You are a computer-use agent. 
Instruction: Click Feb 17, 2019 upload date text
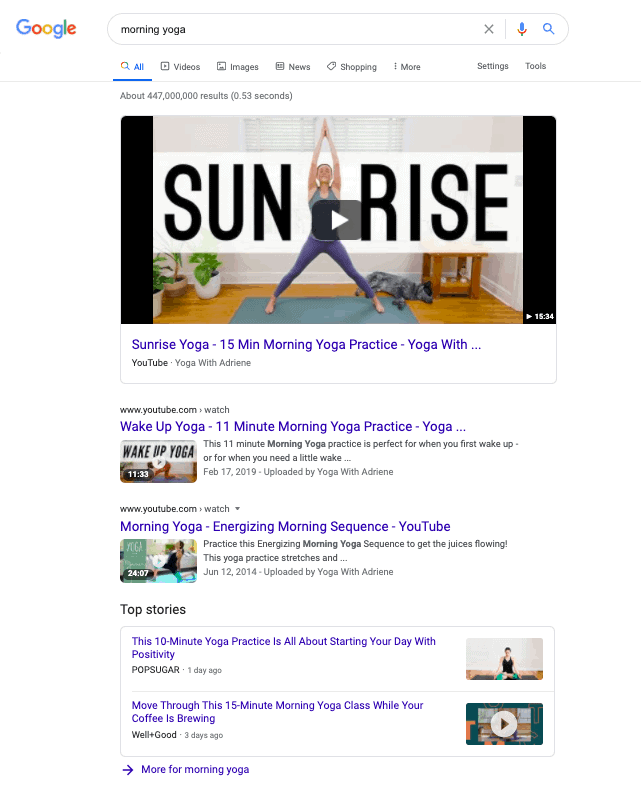pos(230,472)
